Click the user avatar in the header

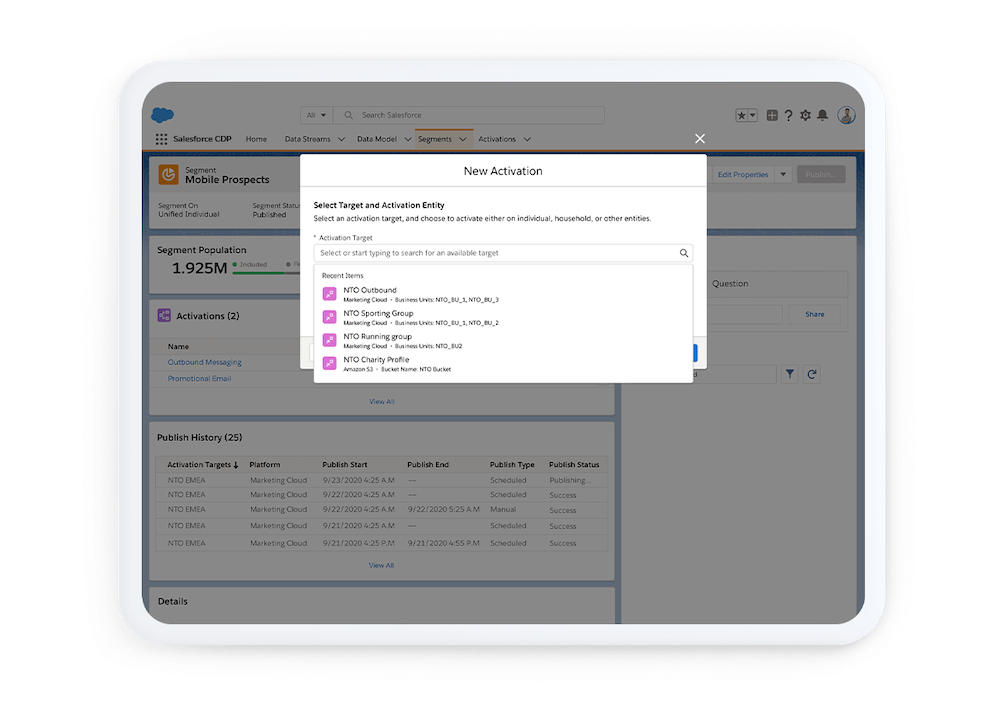[x=846, y=115]
